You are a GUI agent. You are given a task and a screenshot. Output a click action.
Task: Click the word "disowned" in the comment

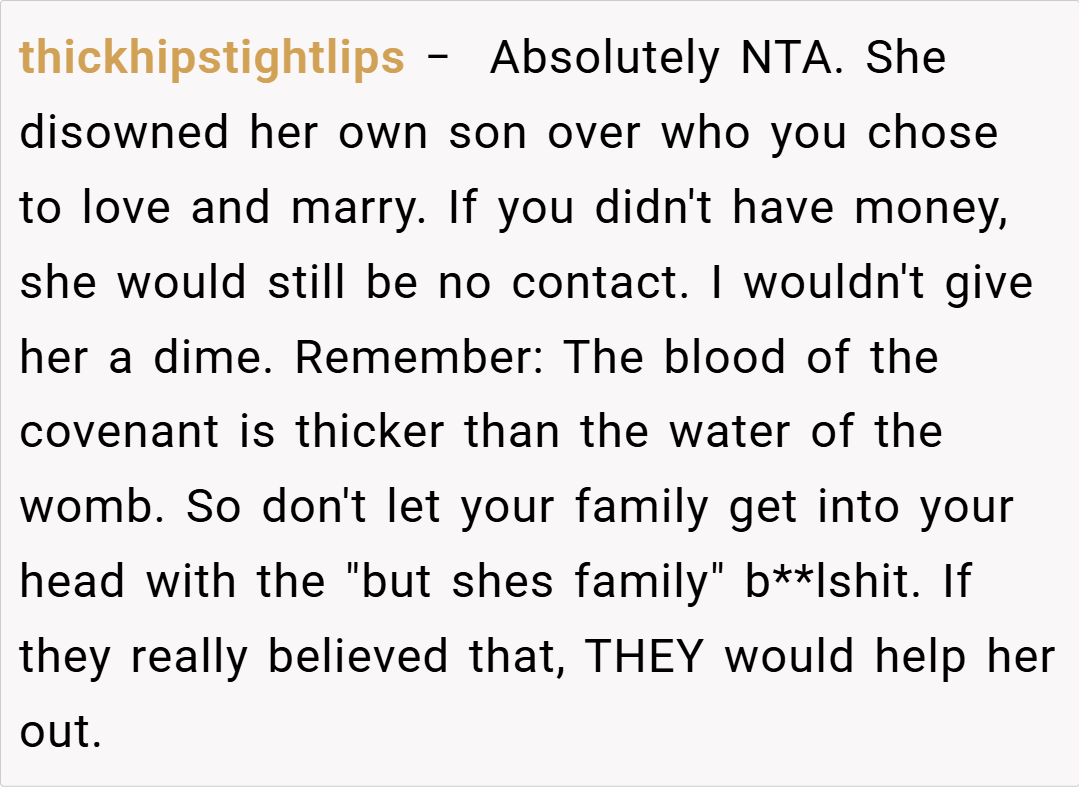[125, 134]
